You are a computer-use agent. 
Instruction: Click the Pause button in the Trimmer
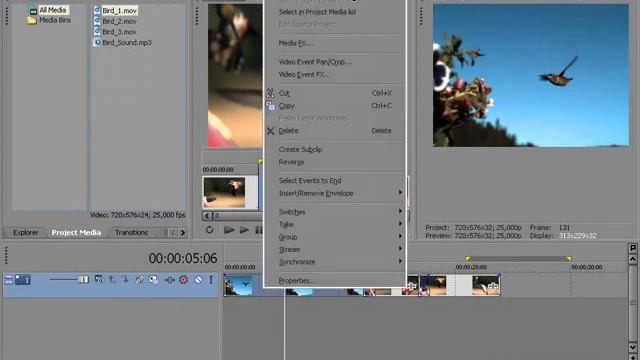coord(259,230)
